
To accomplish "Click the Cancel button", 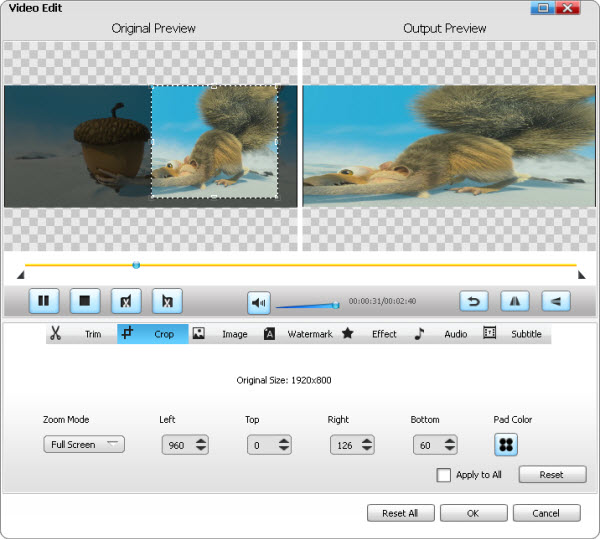I will click(x=546, y=513).
